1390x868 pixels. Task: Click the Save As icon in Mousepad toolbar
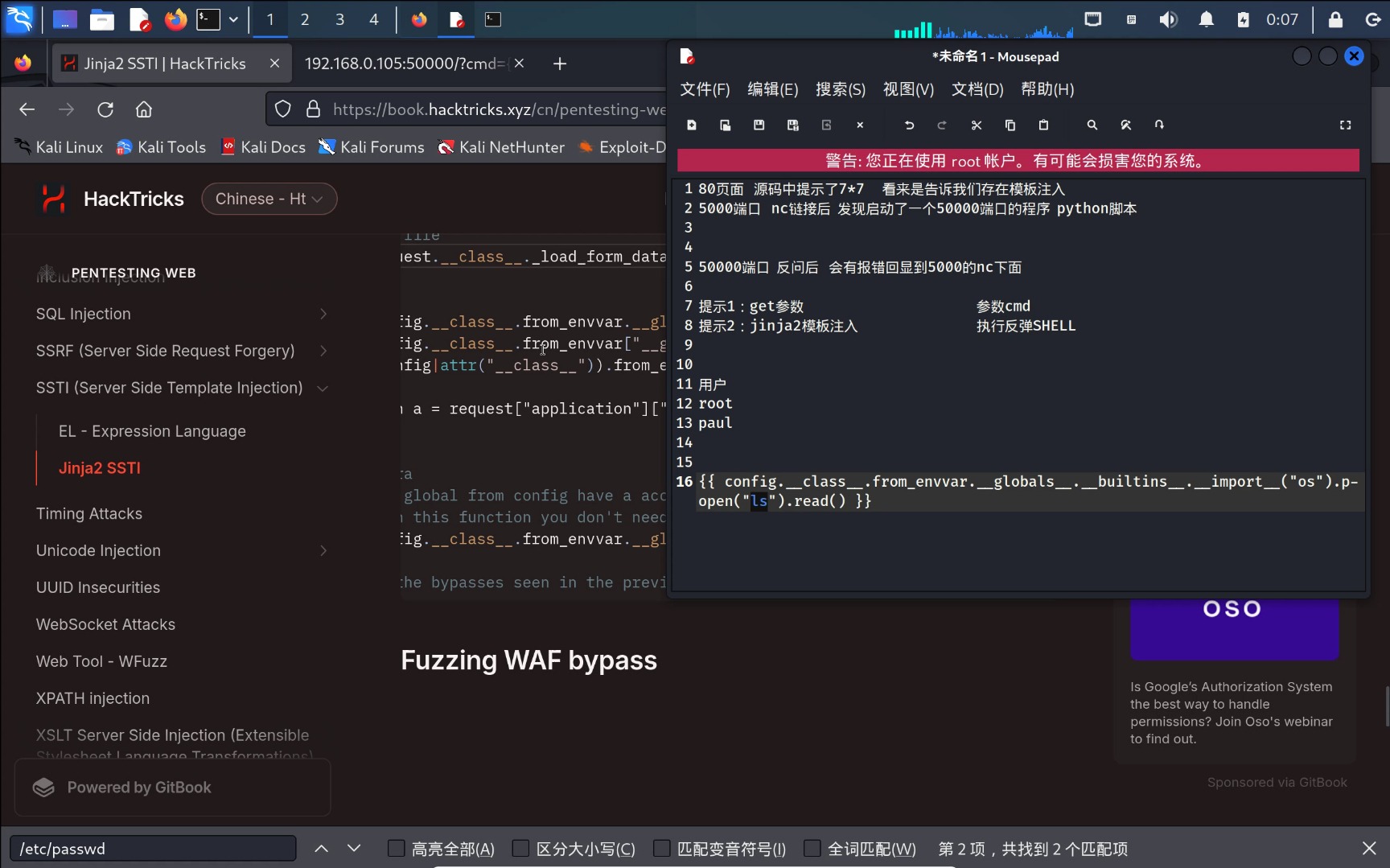pyautogui.click(x=793, y=125)
